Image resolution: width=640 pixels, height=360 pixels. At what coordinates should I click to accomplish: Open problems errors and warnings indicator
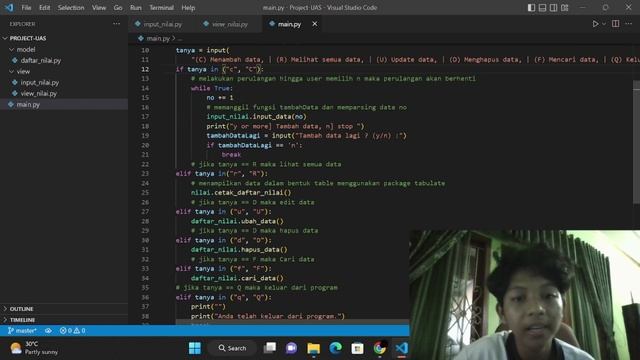tap(72, 331)
